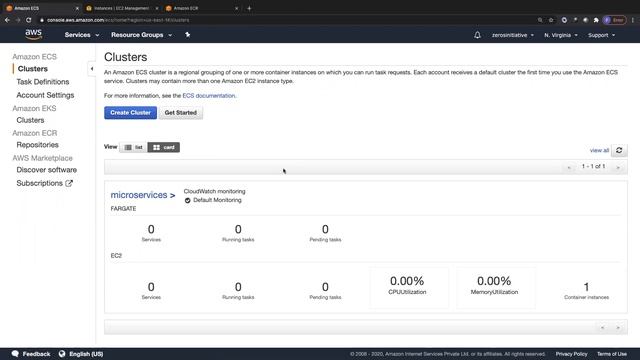Open the zerosinitiative account dropdown
Screen dimensions: 640x360
tap(513, 35)
